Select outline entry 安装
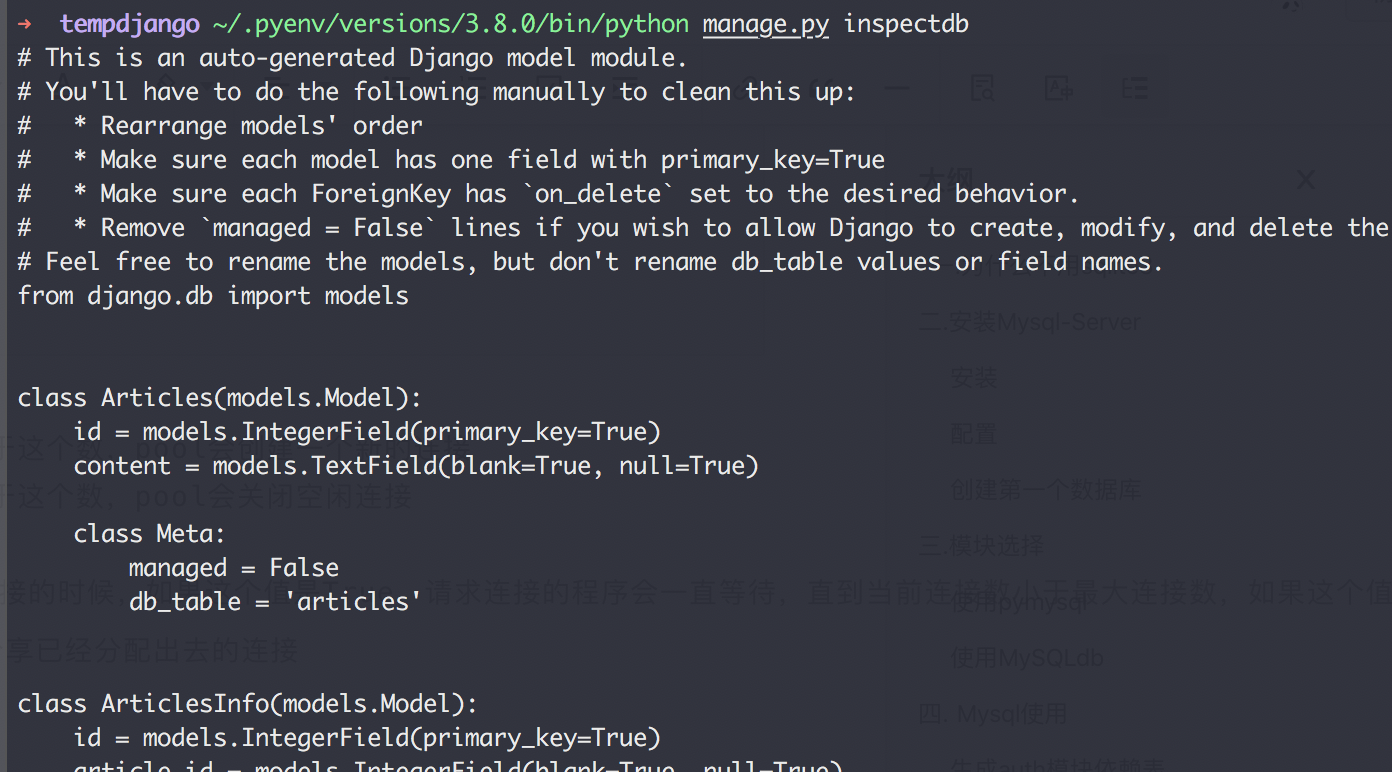Viewport: 1392px width, 772px height. 974,378
